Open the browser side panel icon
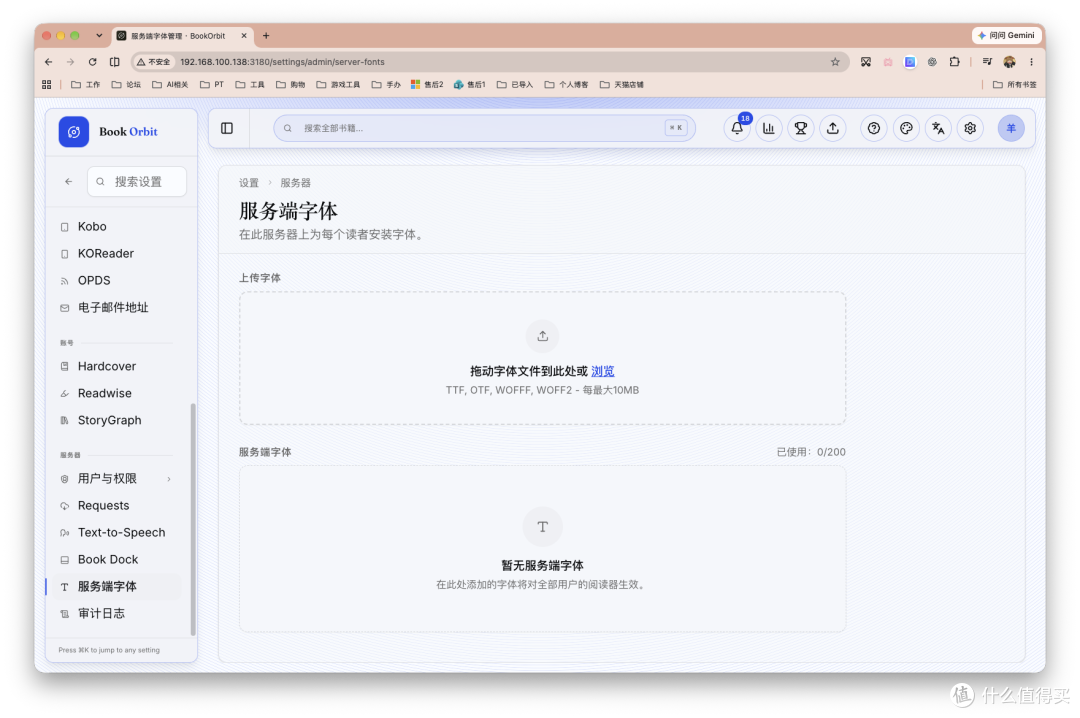 tap(114, 62)
